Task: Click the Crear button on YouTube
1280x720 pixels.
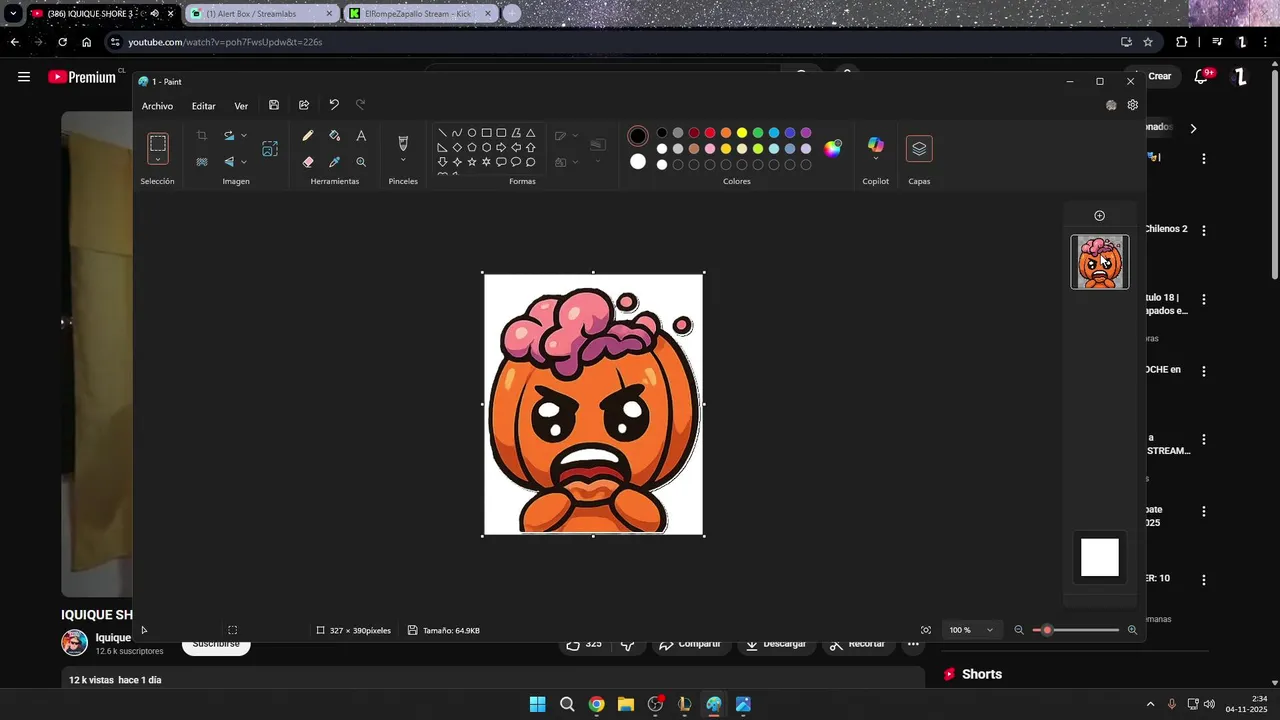Action: [1159, 76]
